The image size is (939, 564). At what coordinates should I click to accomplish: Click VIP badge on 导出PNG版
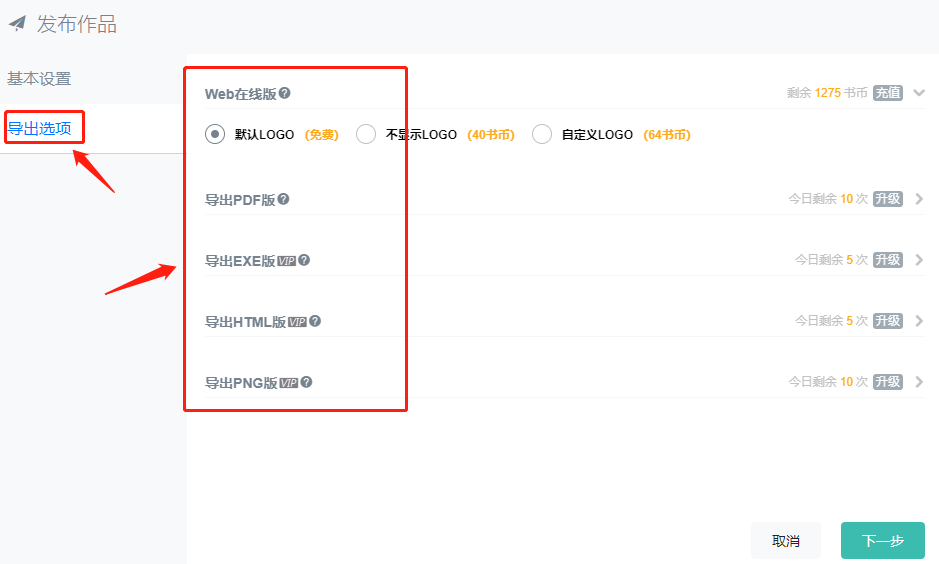(289, 383)
